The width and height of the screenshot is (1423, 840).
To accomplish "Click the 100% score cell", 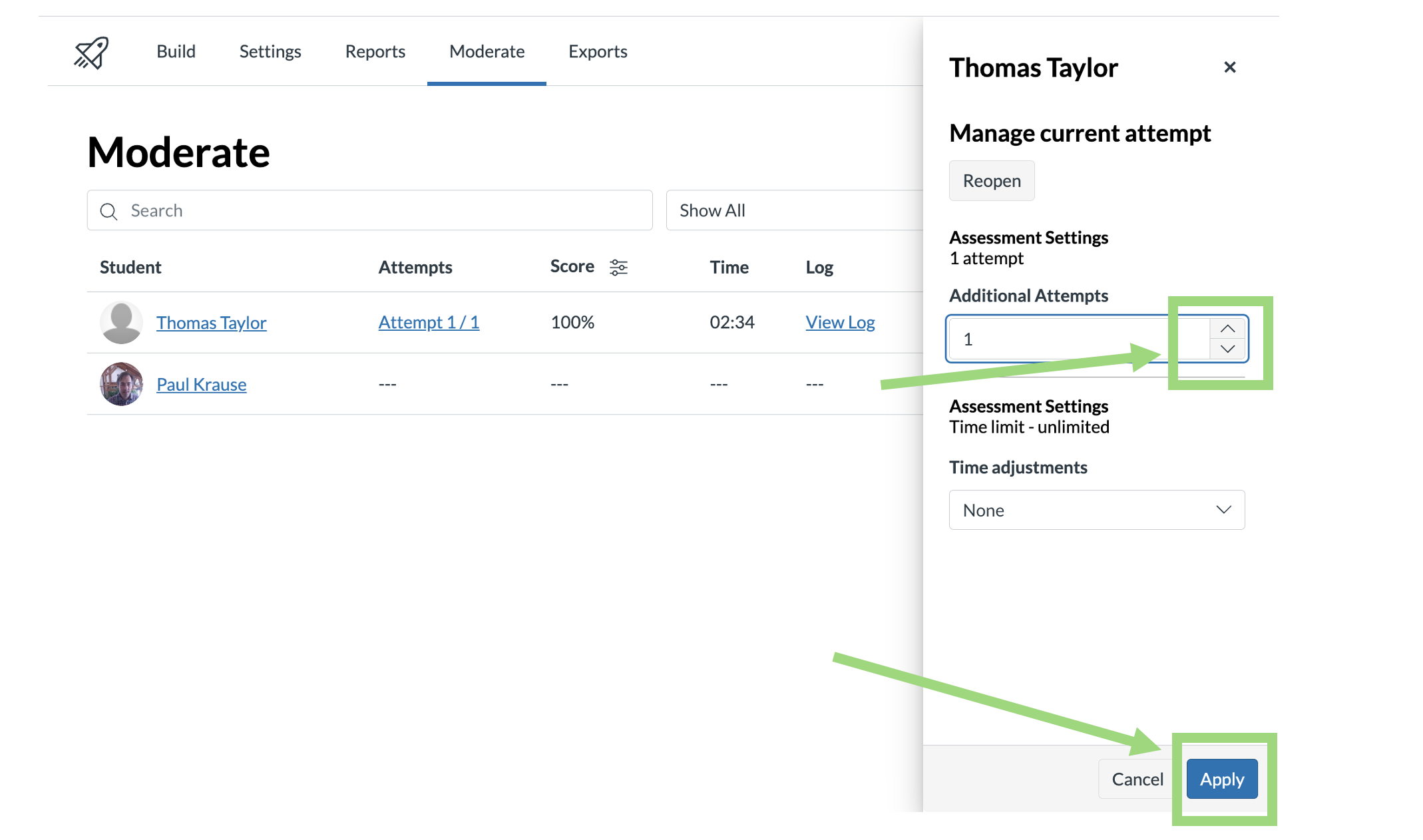I will click(x=572, y=322).
